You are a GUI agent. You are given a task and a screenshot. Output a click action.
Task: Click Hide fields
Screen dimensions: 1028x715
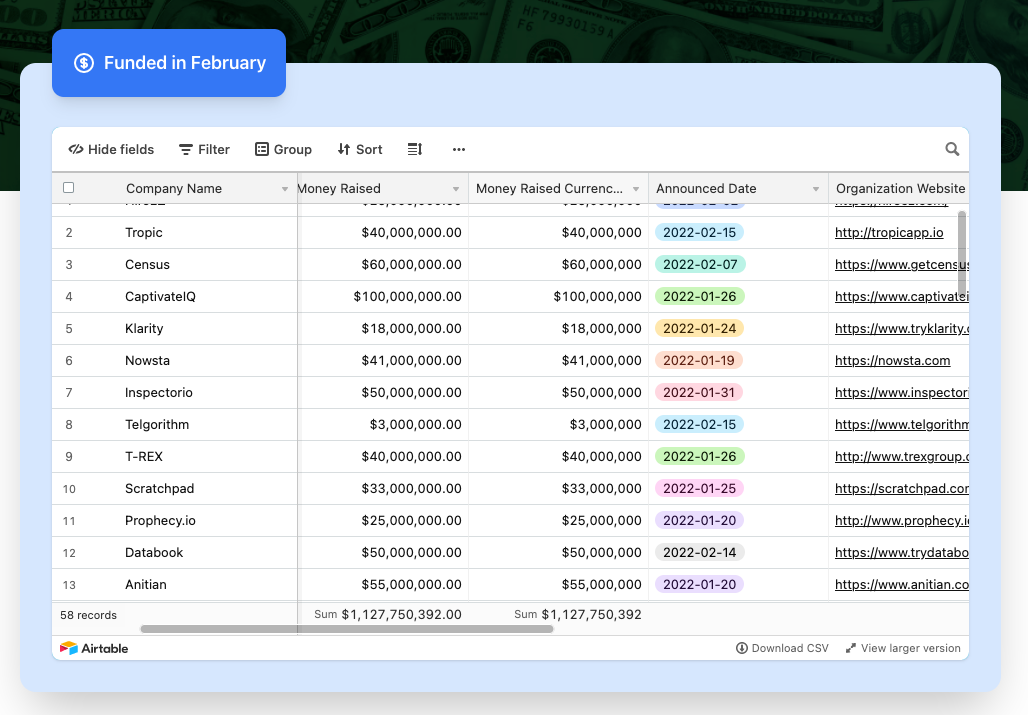pyautogui.click(x=111, y=149)
